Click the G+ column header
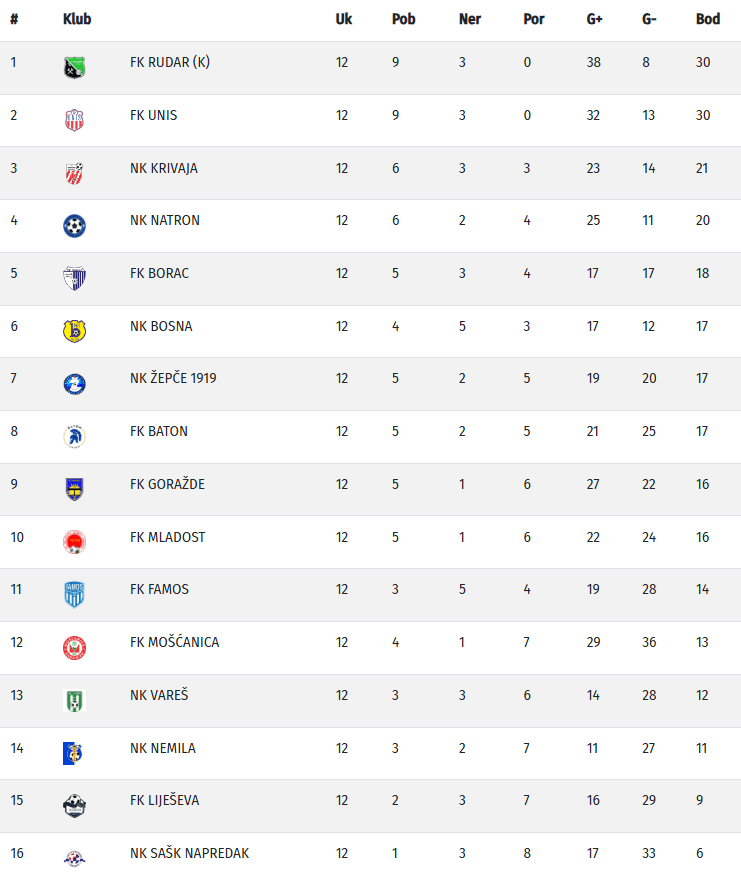 594,19
